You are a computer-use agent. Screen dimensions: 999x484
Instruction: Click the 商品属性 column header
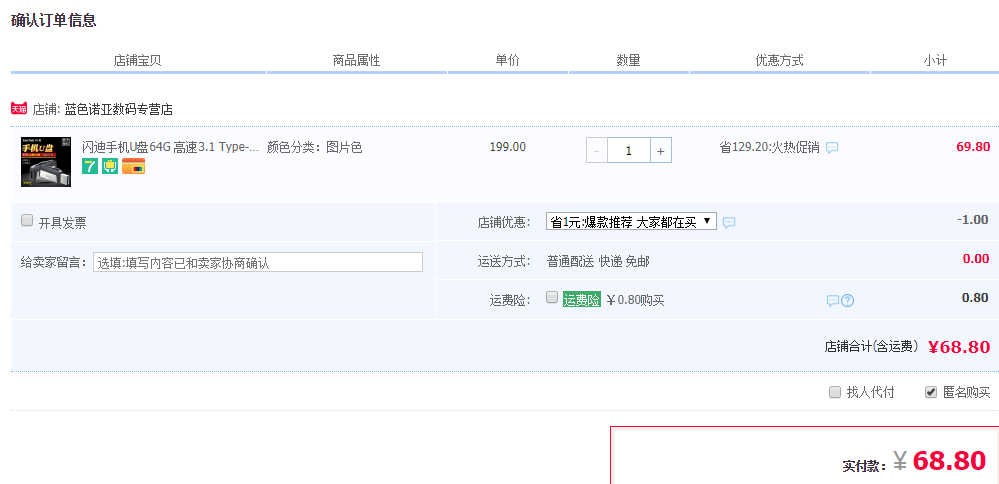(356, 60)
